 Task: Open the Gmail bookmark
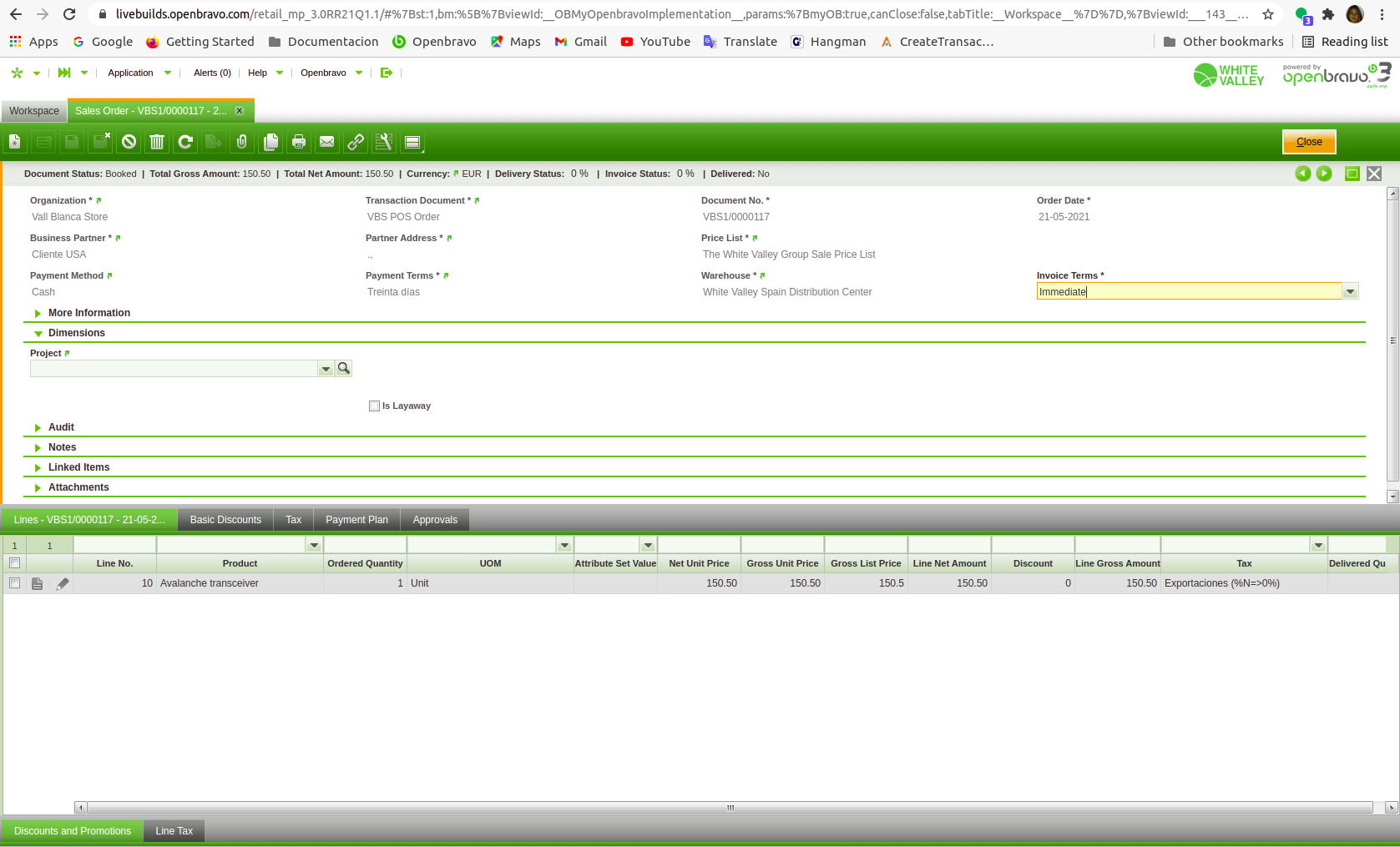pos(581,42)
